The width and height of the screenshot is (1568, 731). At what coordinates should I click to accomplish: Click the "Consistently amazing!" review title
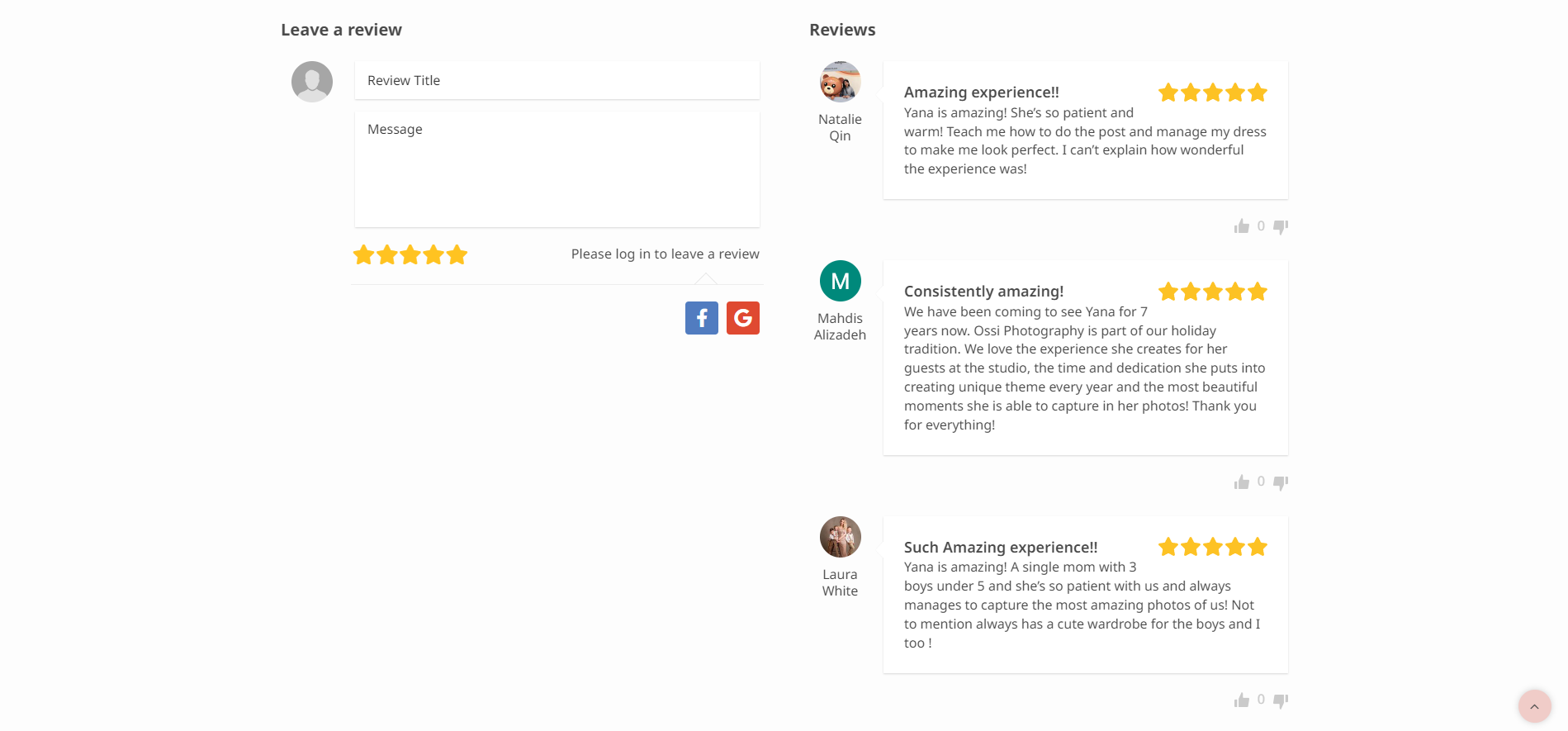pos(983,292)
